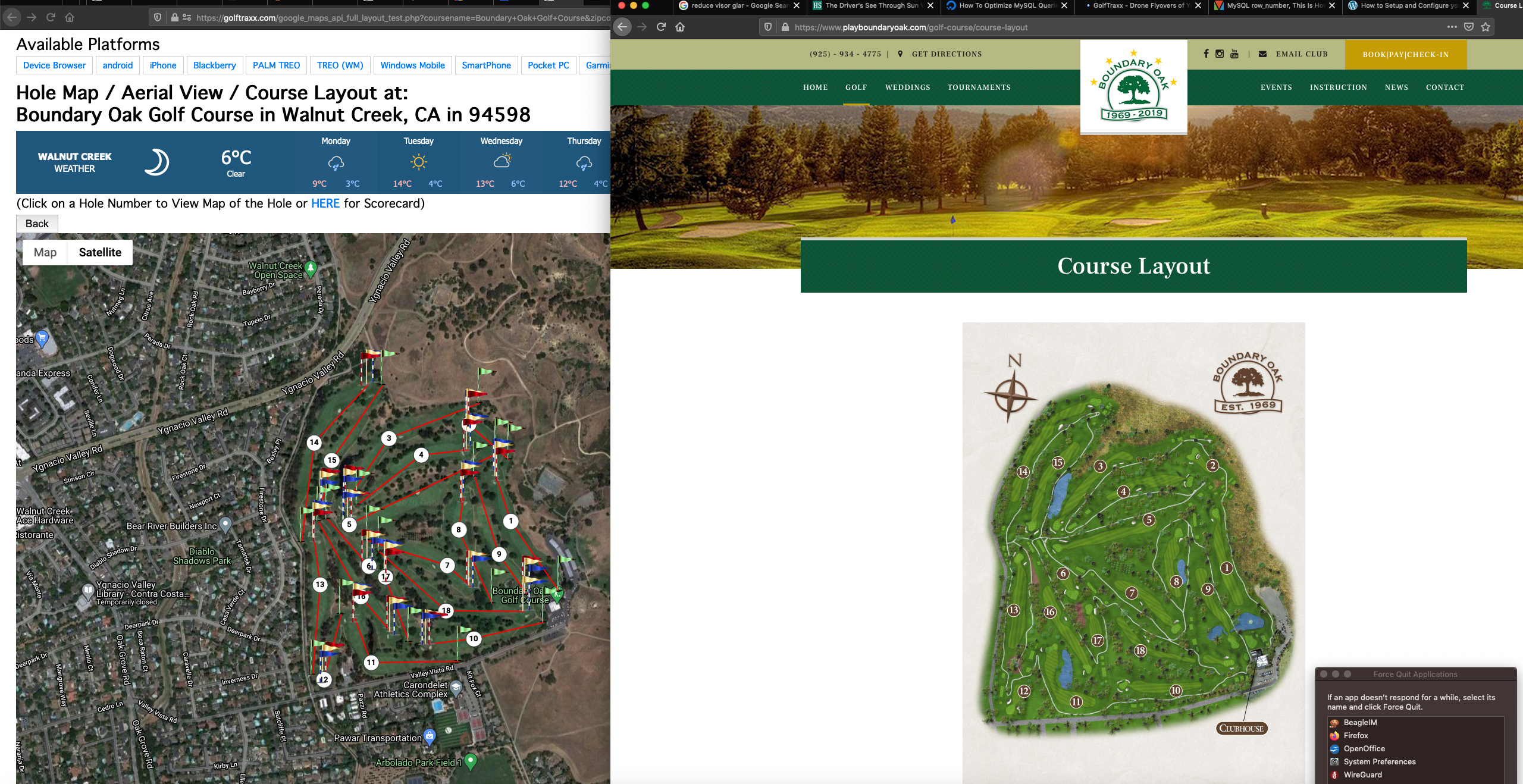Open Boundary Oak YouTube icon
1523x784 pixels.
coord(1234,54)
